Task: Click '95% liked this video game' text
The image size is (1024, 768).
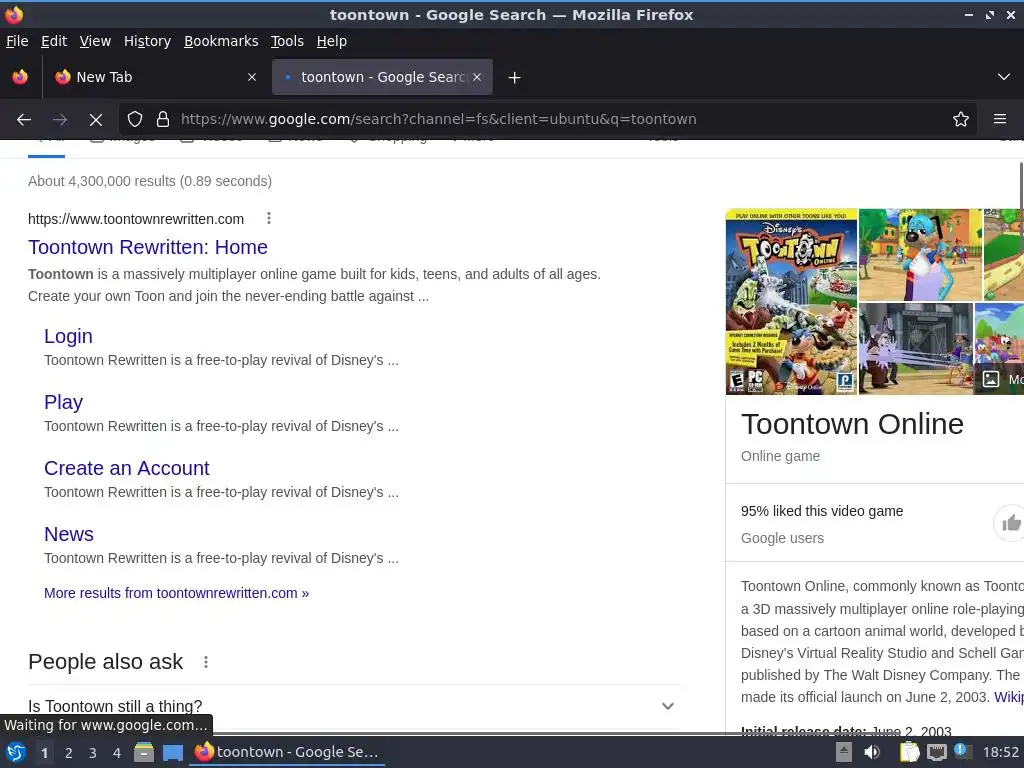Action: pos(822,511)
